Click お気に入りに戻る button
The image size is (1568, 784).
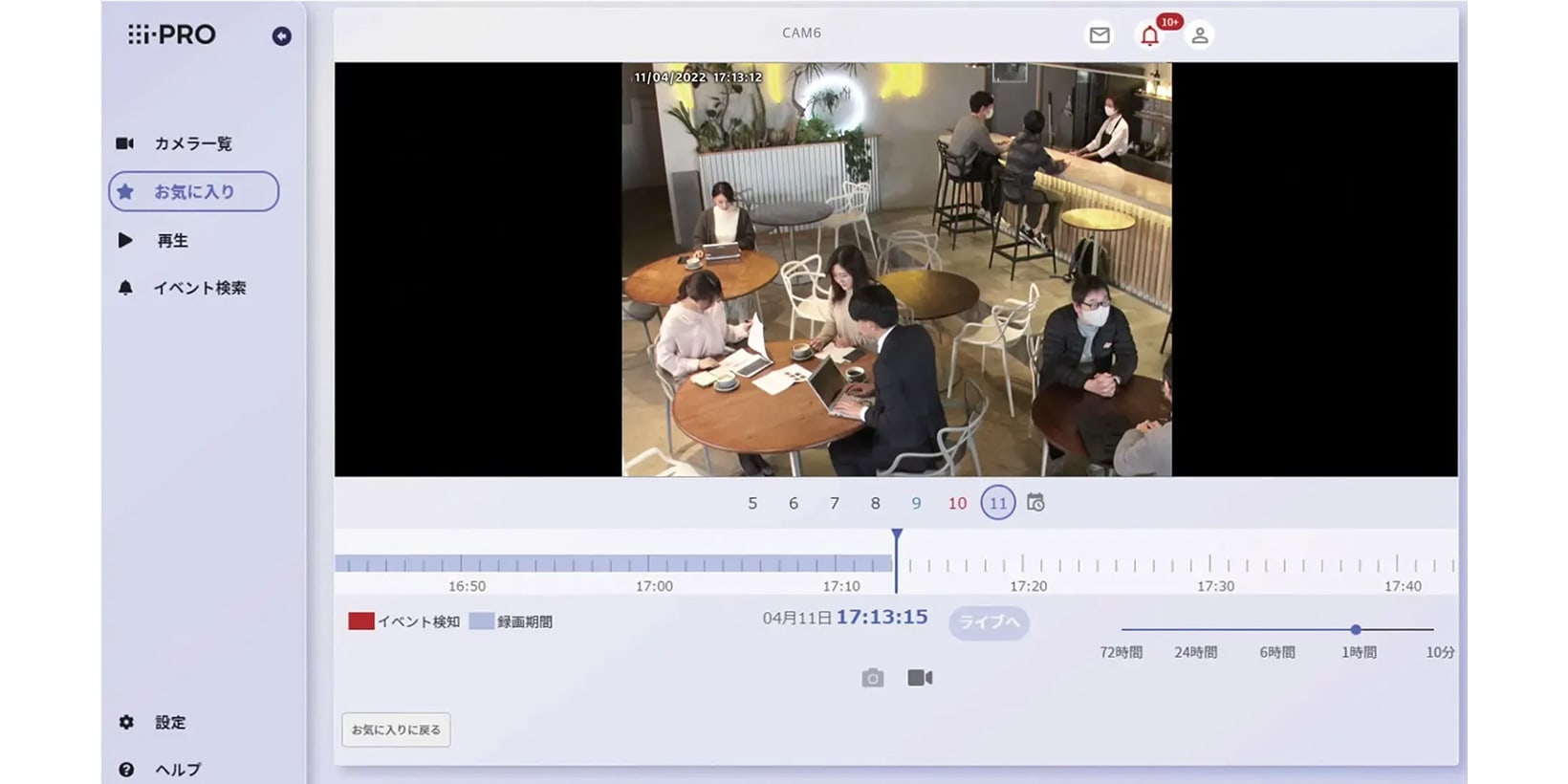pyautogui.click(x=396, y=730)
